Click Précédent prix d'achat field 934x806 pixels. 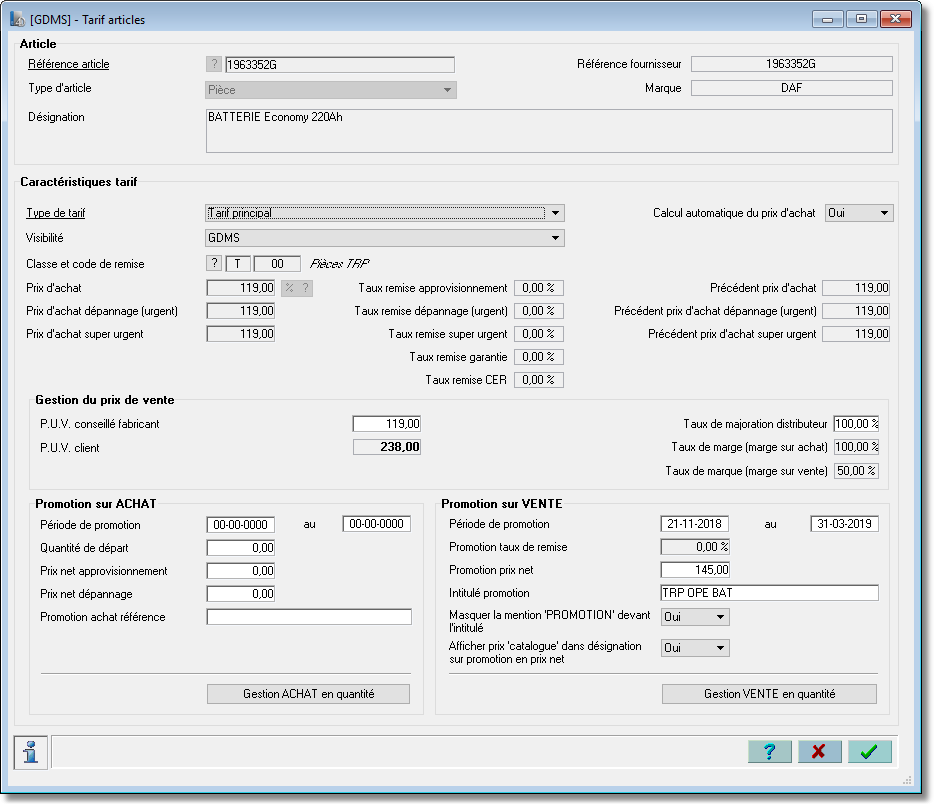(x=857, y=288)
